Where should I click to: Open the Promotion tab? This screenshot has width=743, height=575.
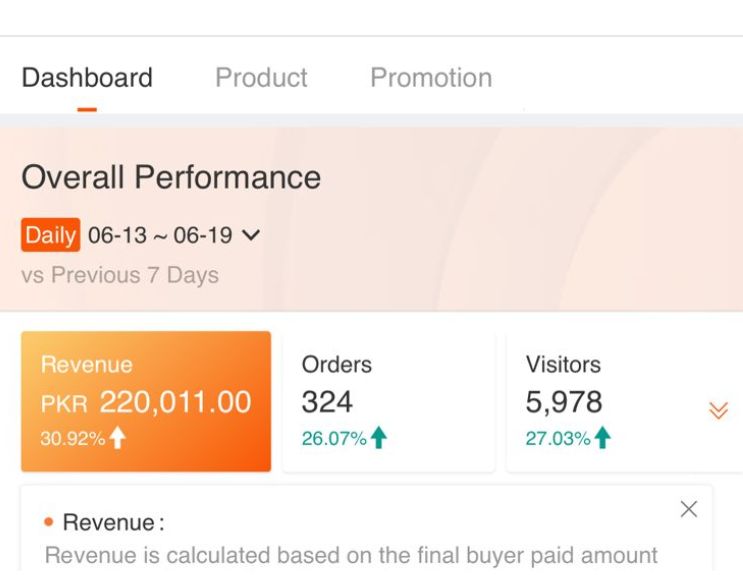coord(430,78)
